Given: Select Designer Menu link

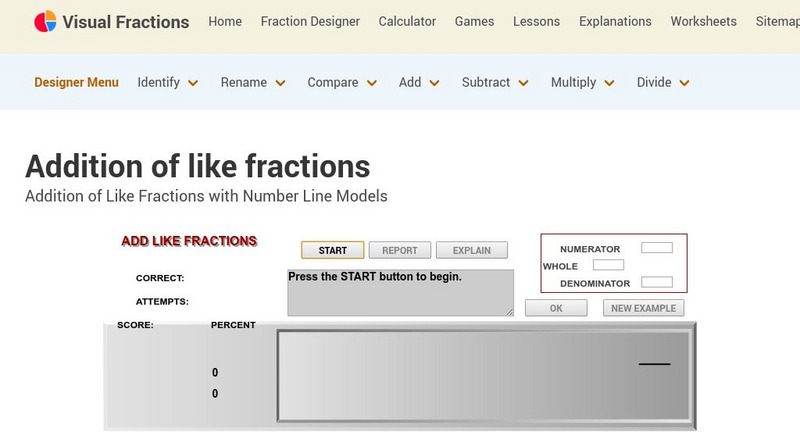Looking at the screenshot, I should [x=77, y=83].
